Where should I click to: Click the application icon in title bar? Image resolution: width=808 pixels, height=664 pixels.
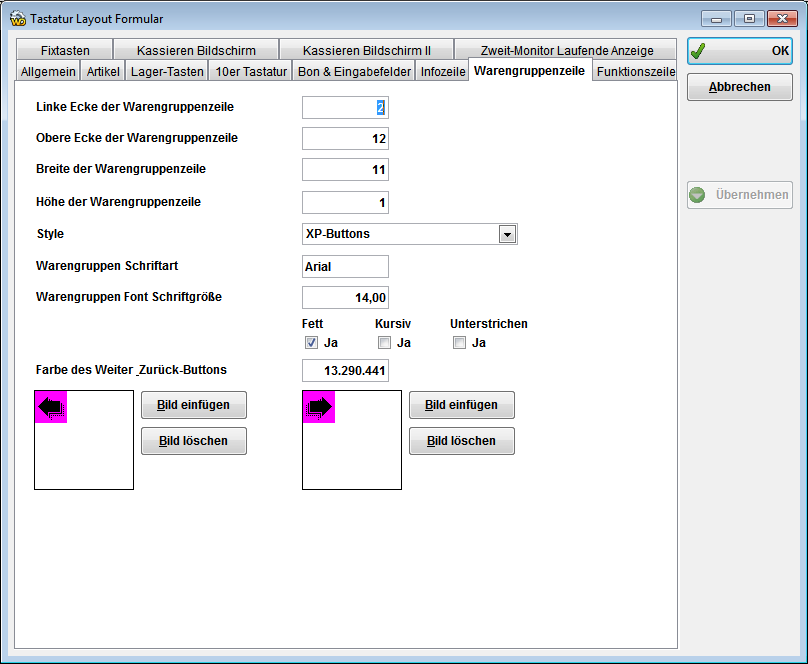click(18, 19)
